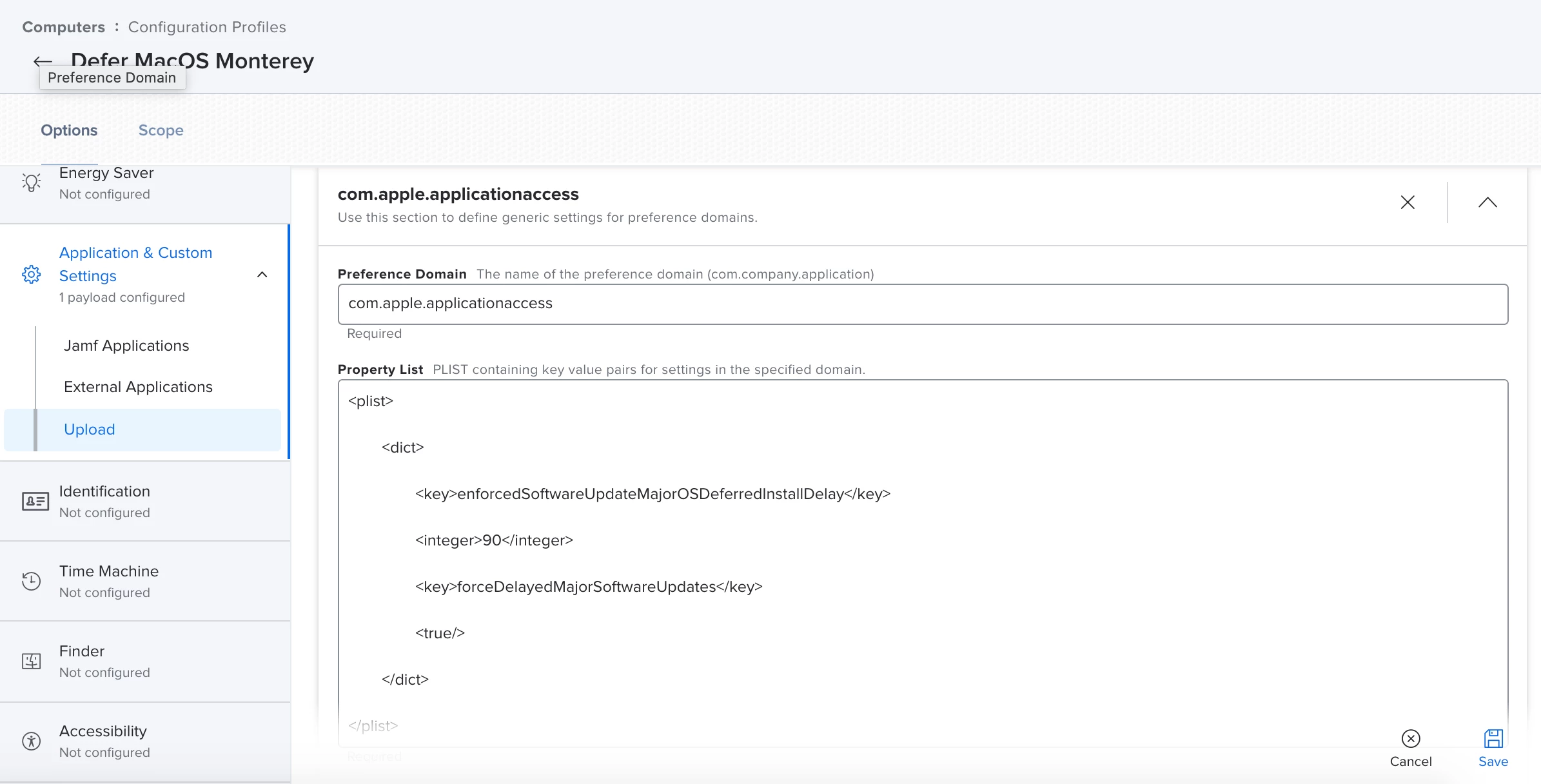The width and height of the screenshot is (1541, 784).
Task: Click the Identification card icon
Action: coord(35,501)
